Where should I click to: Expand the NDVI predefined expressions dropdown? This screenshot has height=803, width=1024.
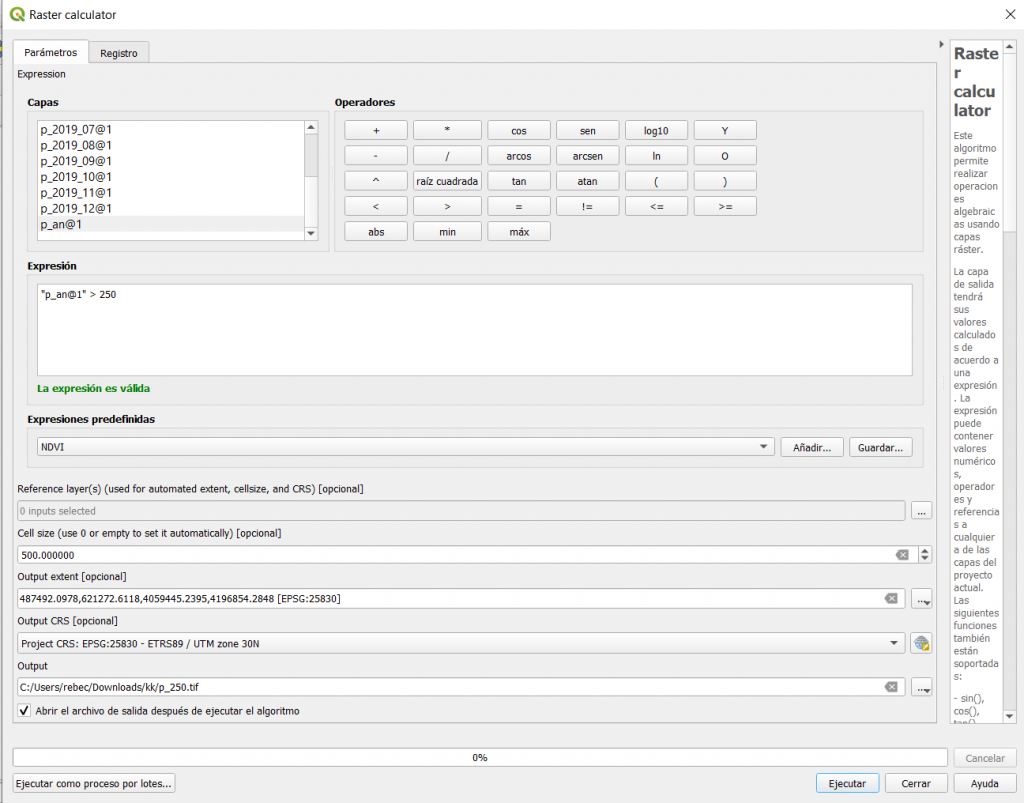pyautogui.click(x=764, y=447)
